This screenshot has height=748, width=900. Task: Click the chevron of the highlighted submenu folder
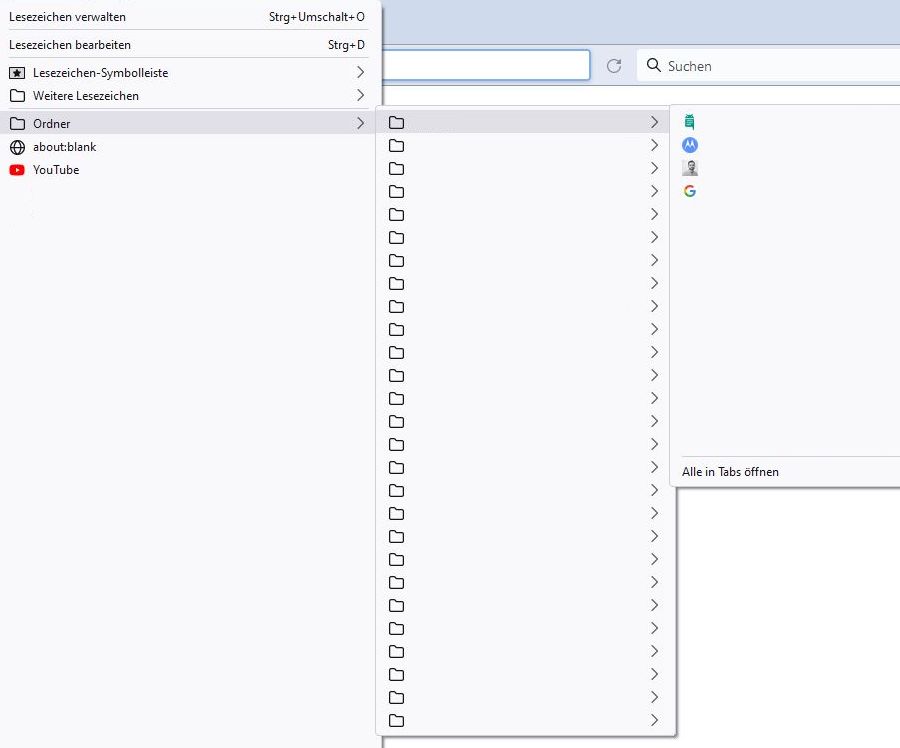(654, 122)
